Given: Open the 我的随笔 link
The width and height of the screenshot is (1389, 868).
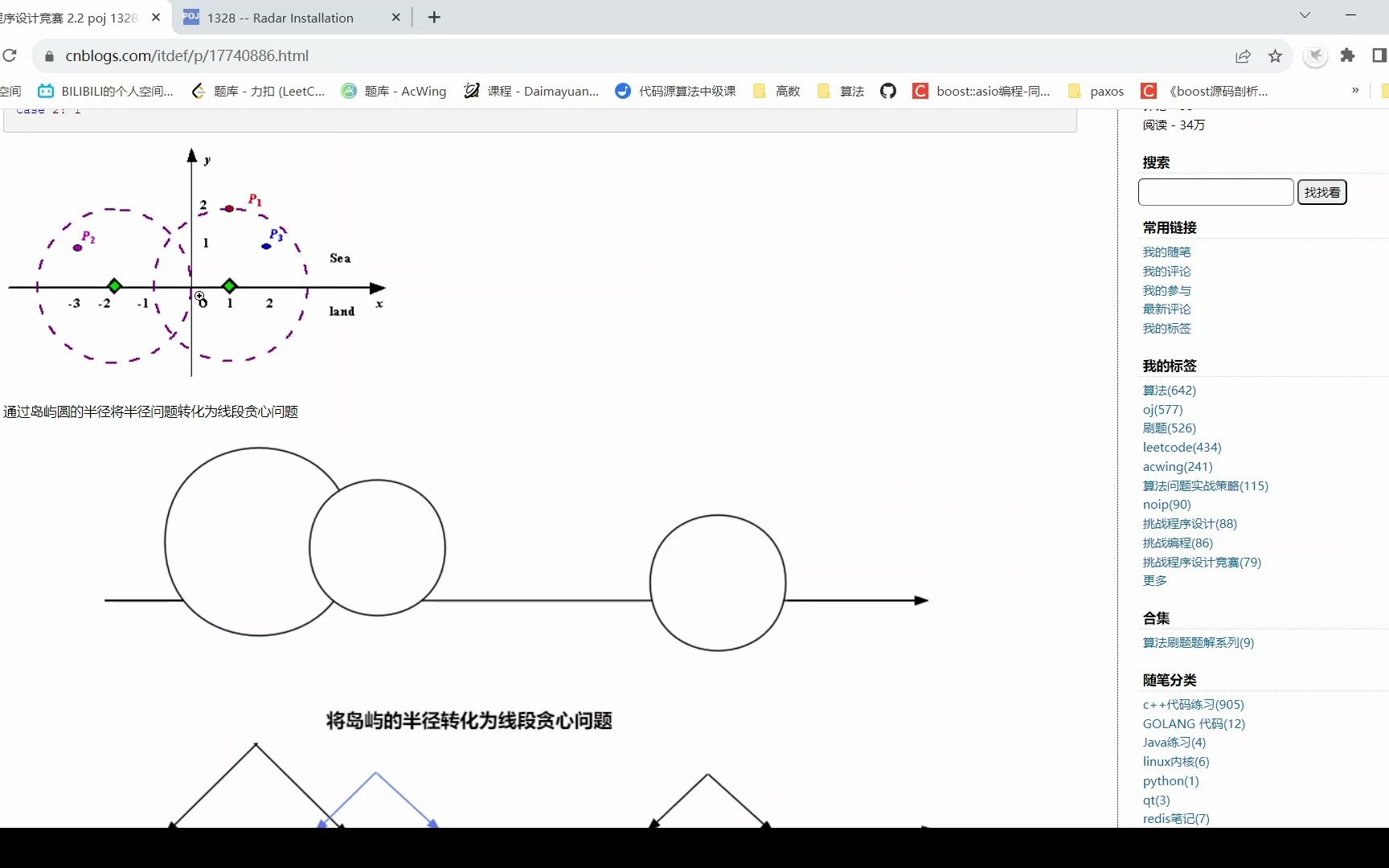Looking at the screenshot, I should 1166,252.
